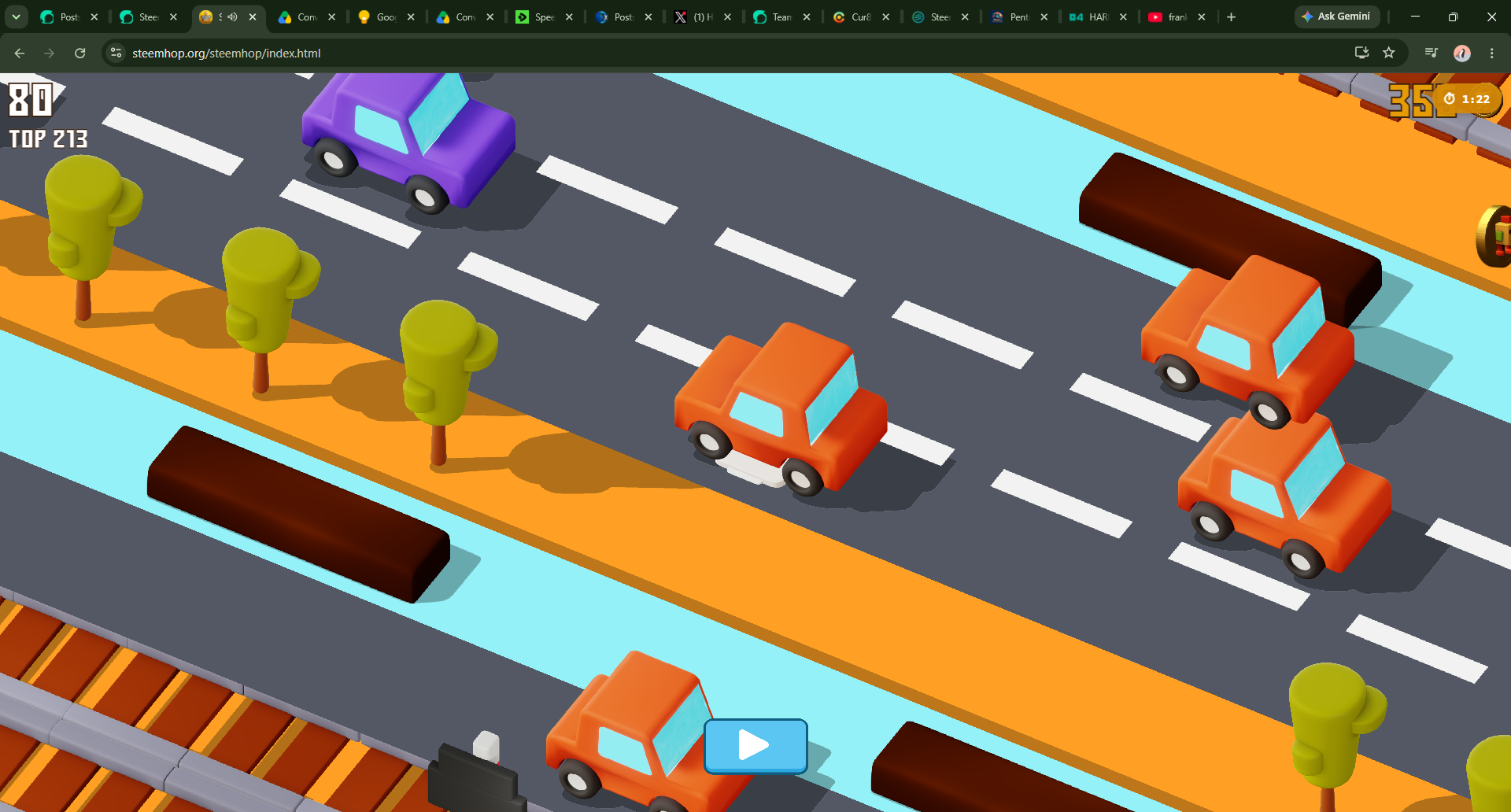1511x812 pixels.
Task: Click the purple car on the road
Action: click(409, 142)
